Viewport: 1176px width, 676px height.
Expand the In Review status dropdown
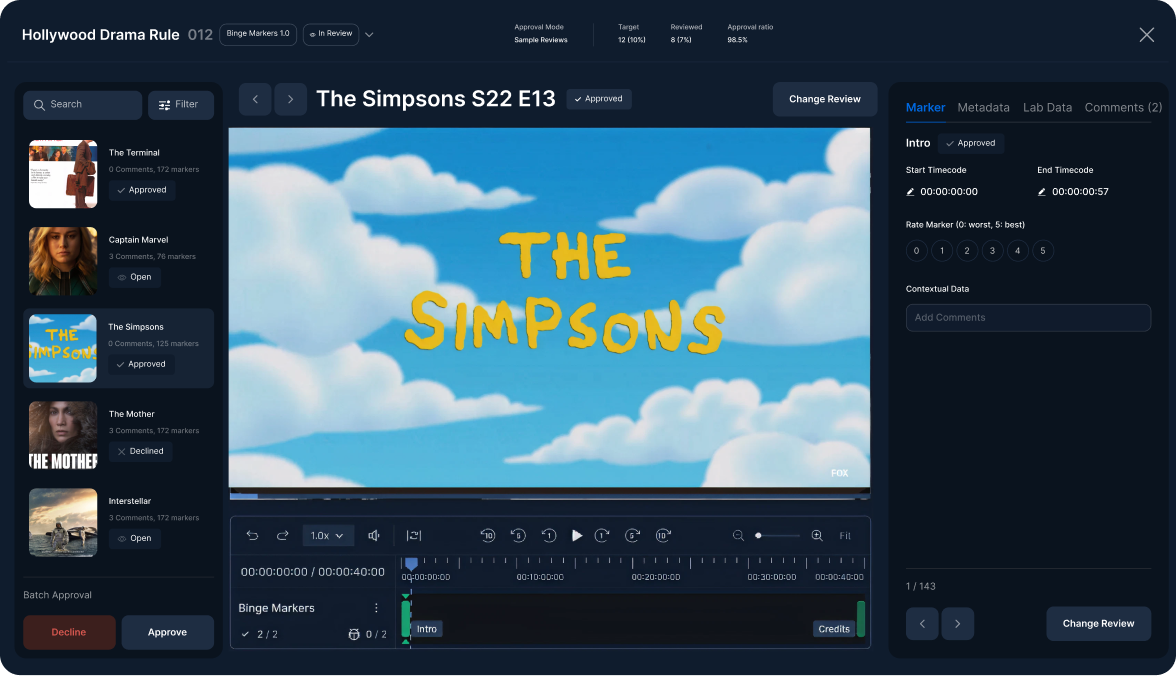(x=331, y=34)
